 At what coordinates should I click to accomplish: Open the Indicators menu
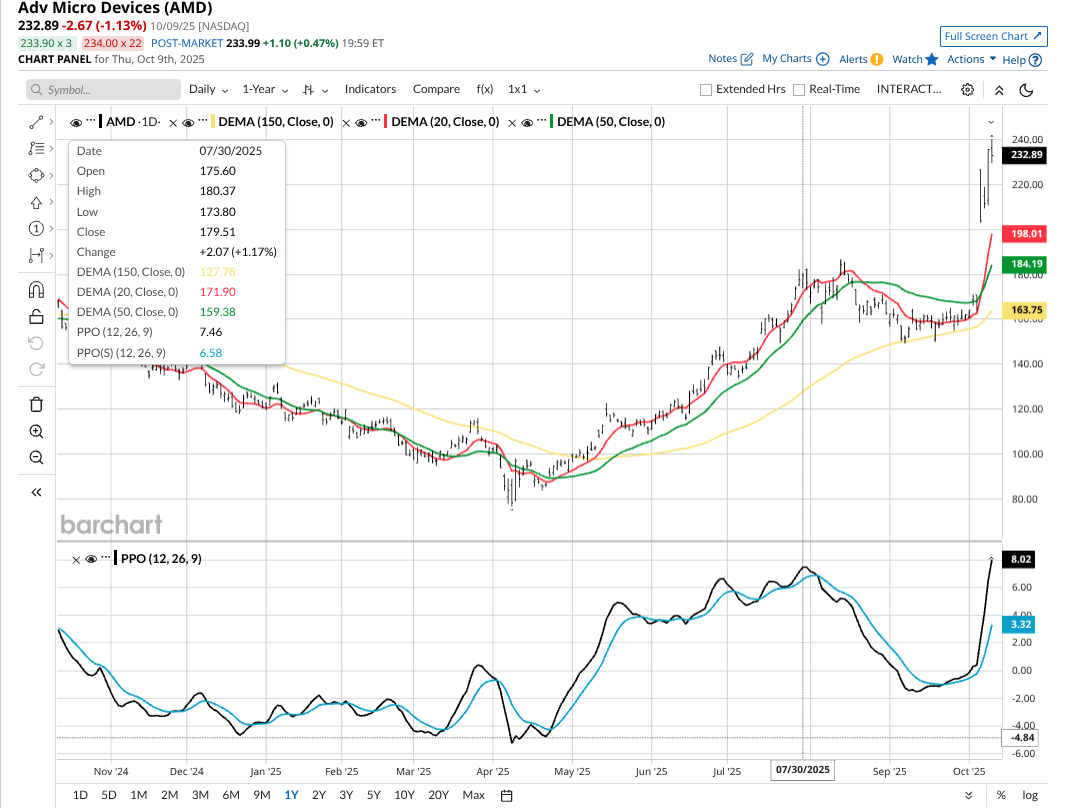tap(370, 89)
